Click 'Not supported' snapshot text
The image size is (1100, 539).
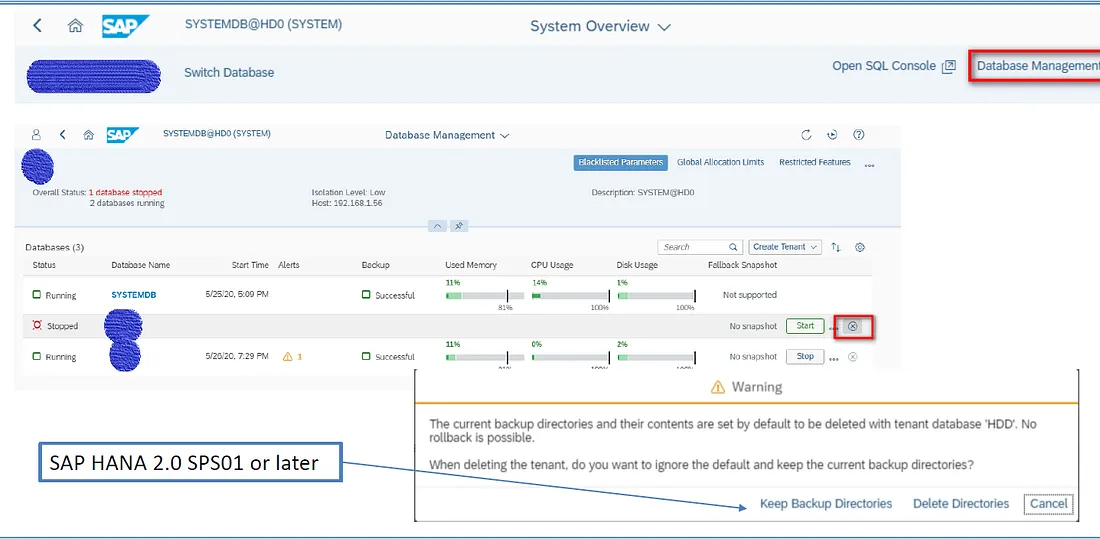[x=750, y=295]
